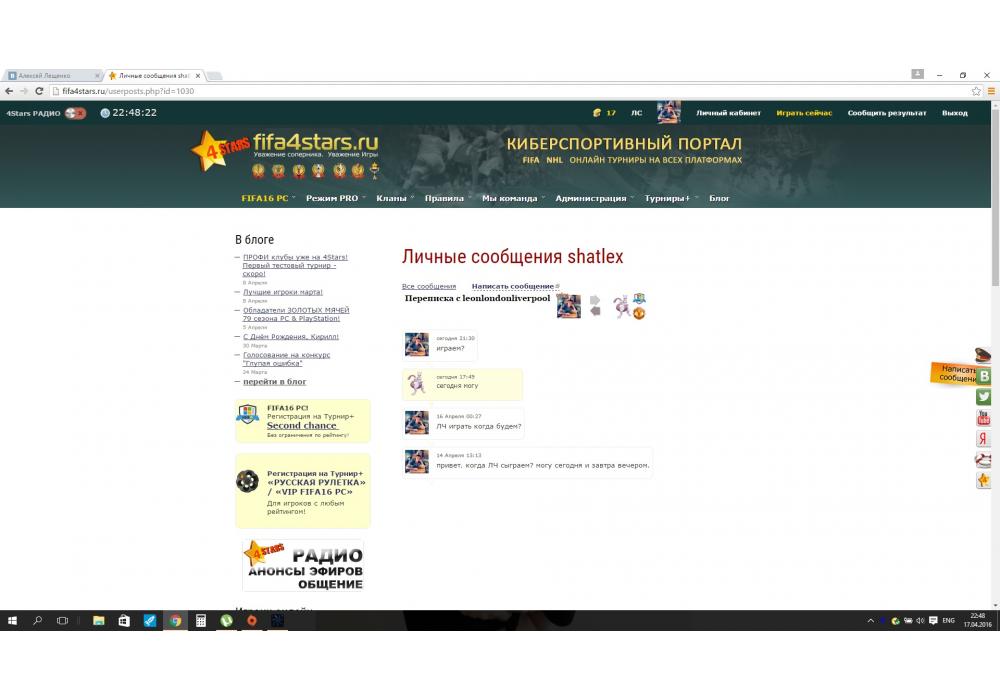Open the Windows Start menu
The image size is (1000, 700).
point(12,620)
